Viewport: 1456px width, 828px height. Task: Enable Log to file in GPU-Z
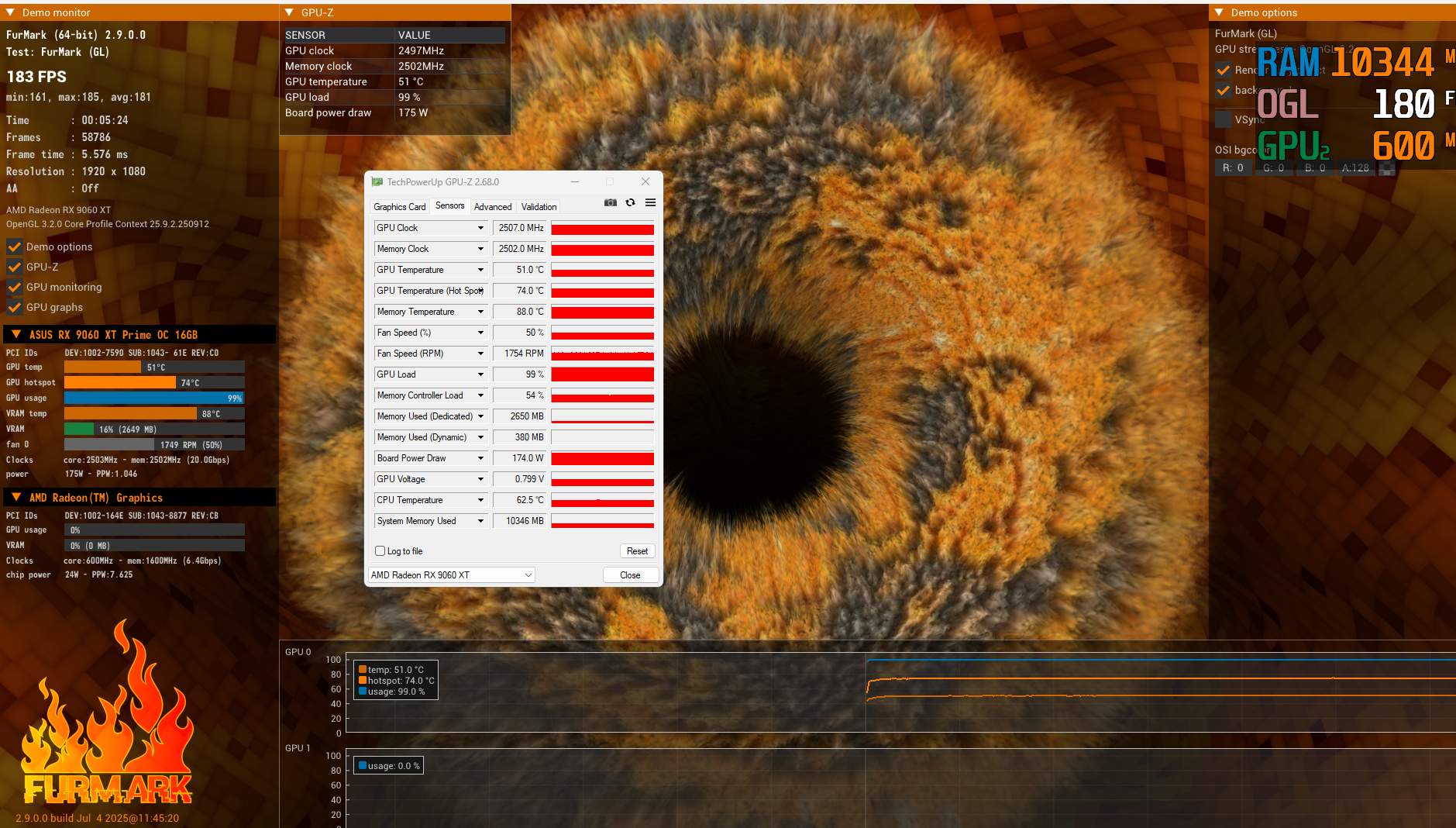pos(380,551)
